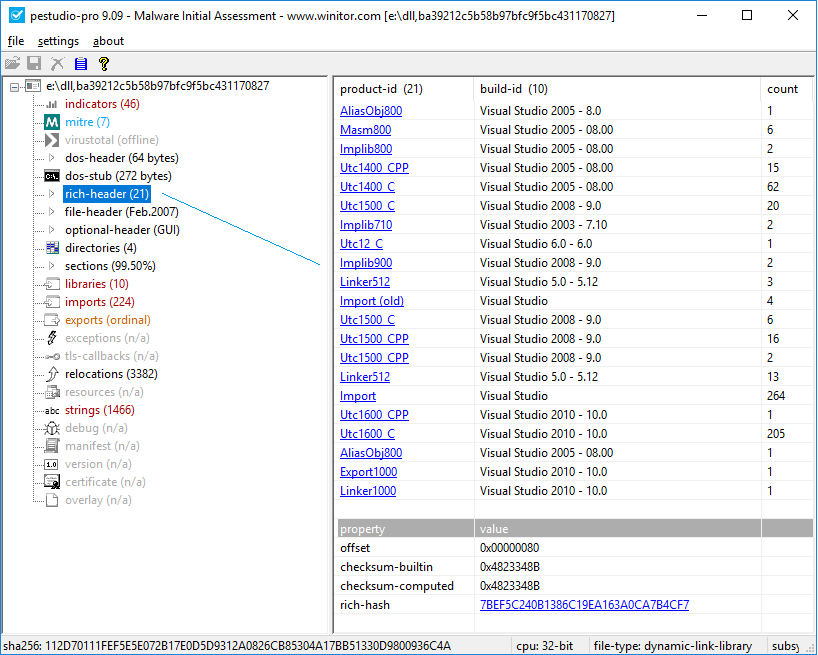Image resolution: width=818 pixels, height=655 pixels.
Task: Select the libraries (10) tree item
Action: (97, 284)
